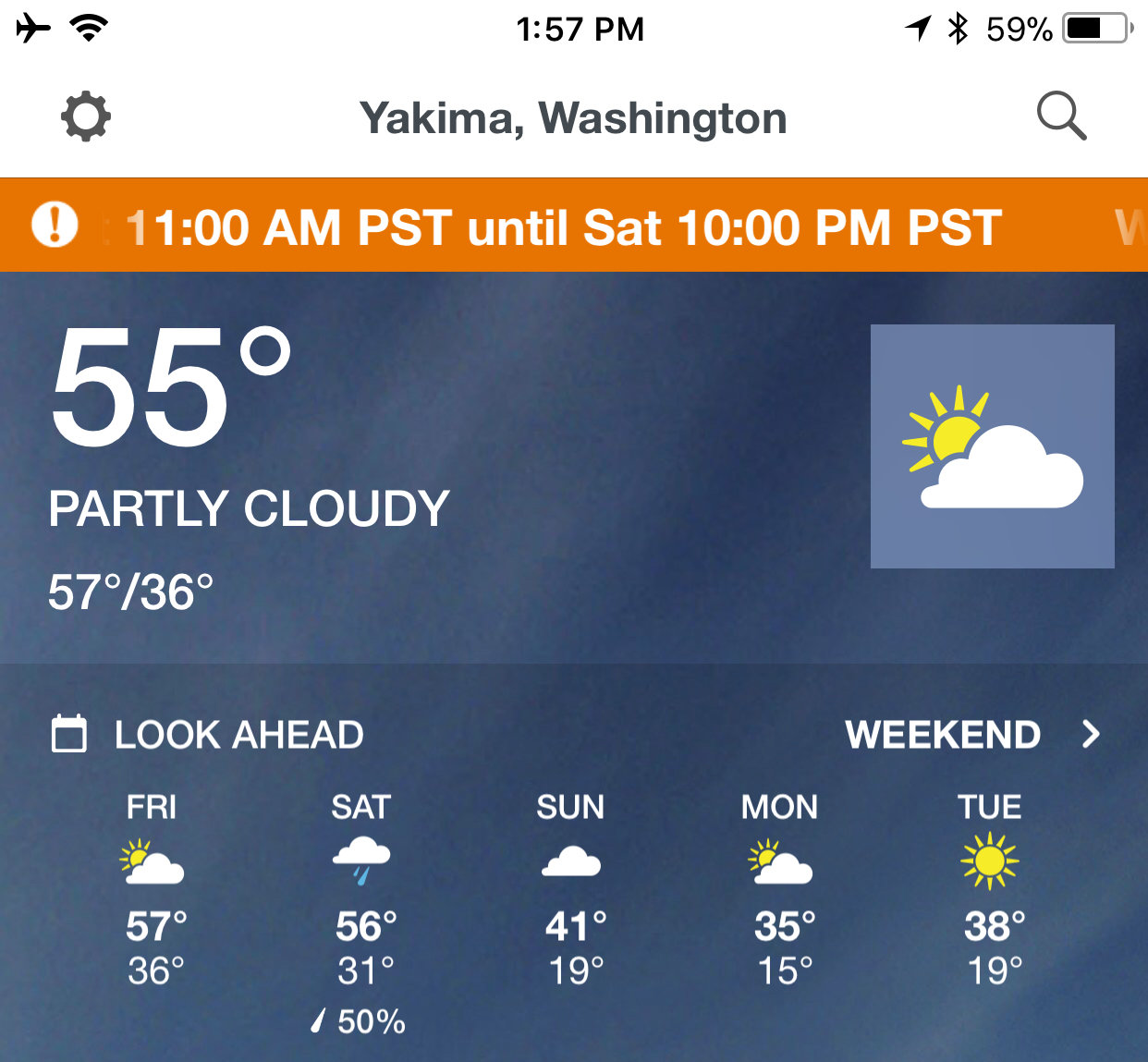The width and height of the screenshot is (1148, 1062).
Task: Select the LOOK AHEAD heading
Action: 238,735
